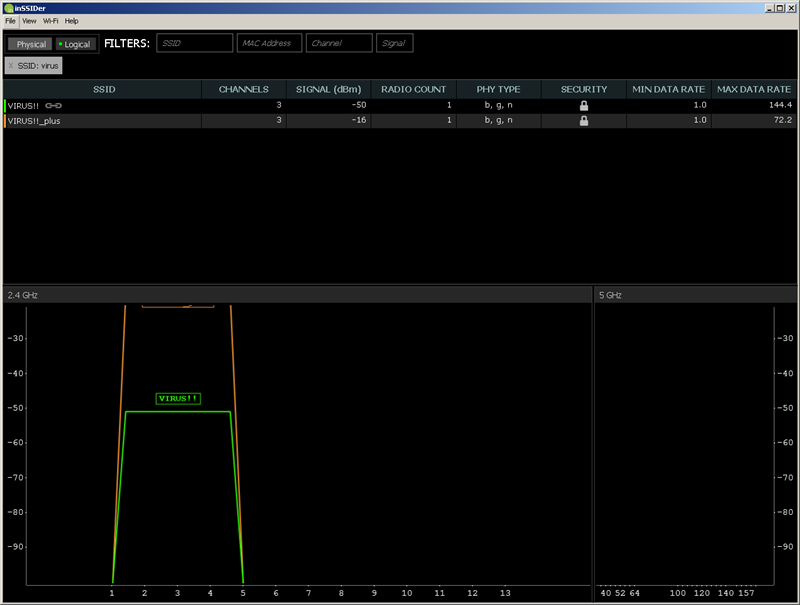Select the VIRUS!! network row

click(x=400, y=106)
